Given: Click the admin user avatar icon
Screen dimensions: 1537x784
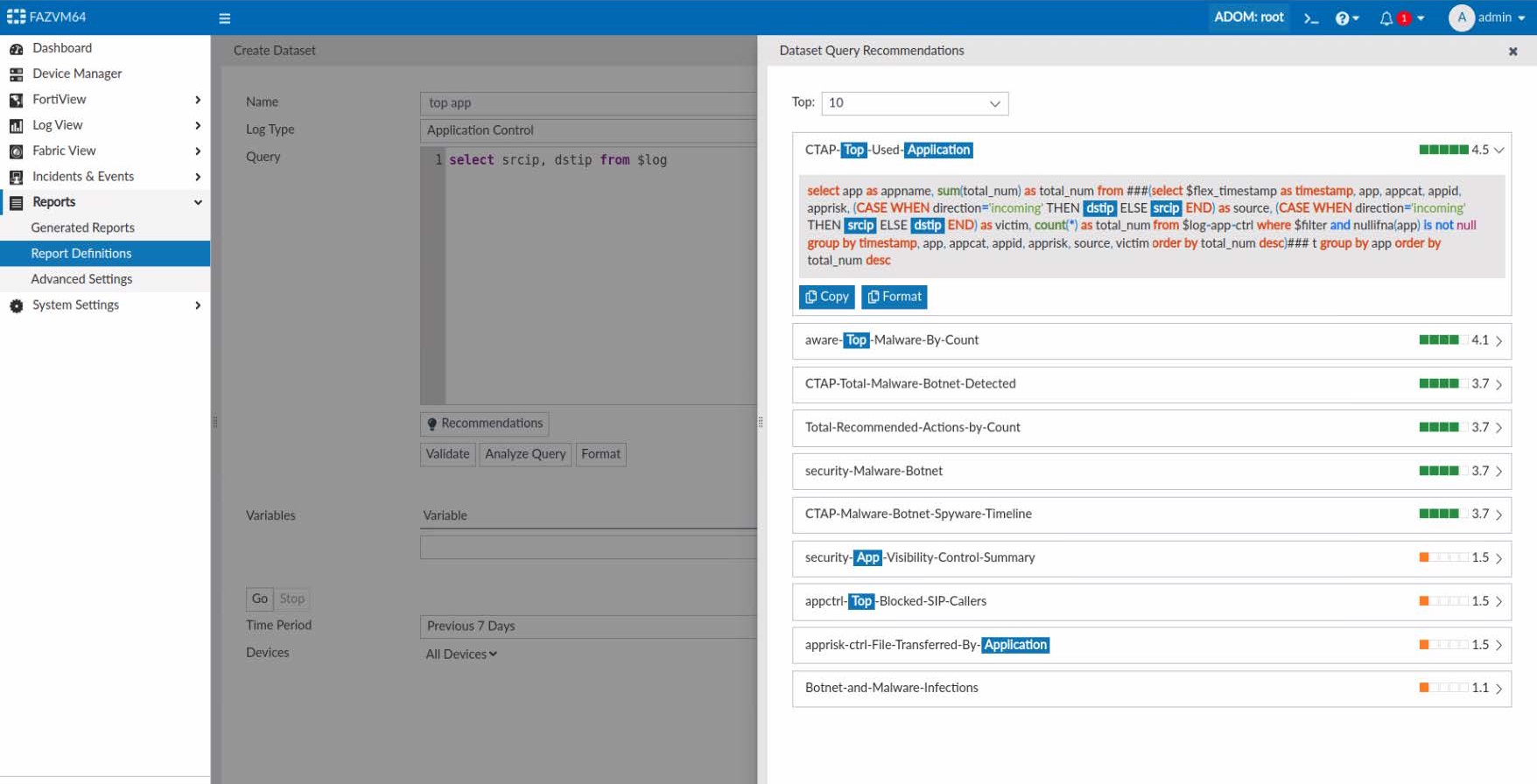Looking at the screenshot, I should click(1461, 17).
